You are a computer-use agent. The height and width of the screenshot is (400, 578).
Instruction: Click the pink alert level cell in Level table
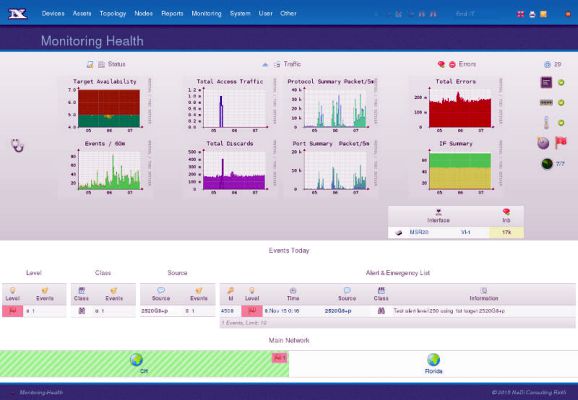(x=13, y=311)
